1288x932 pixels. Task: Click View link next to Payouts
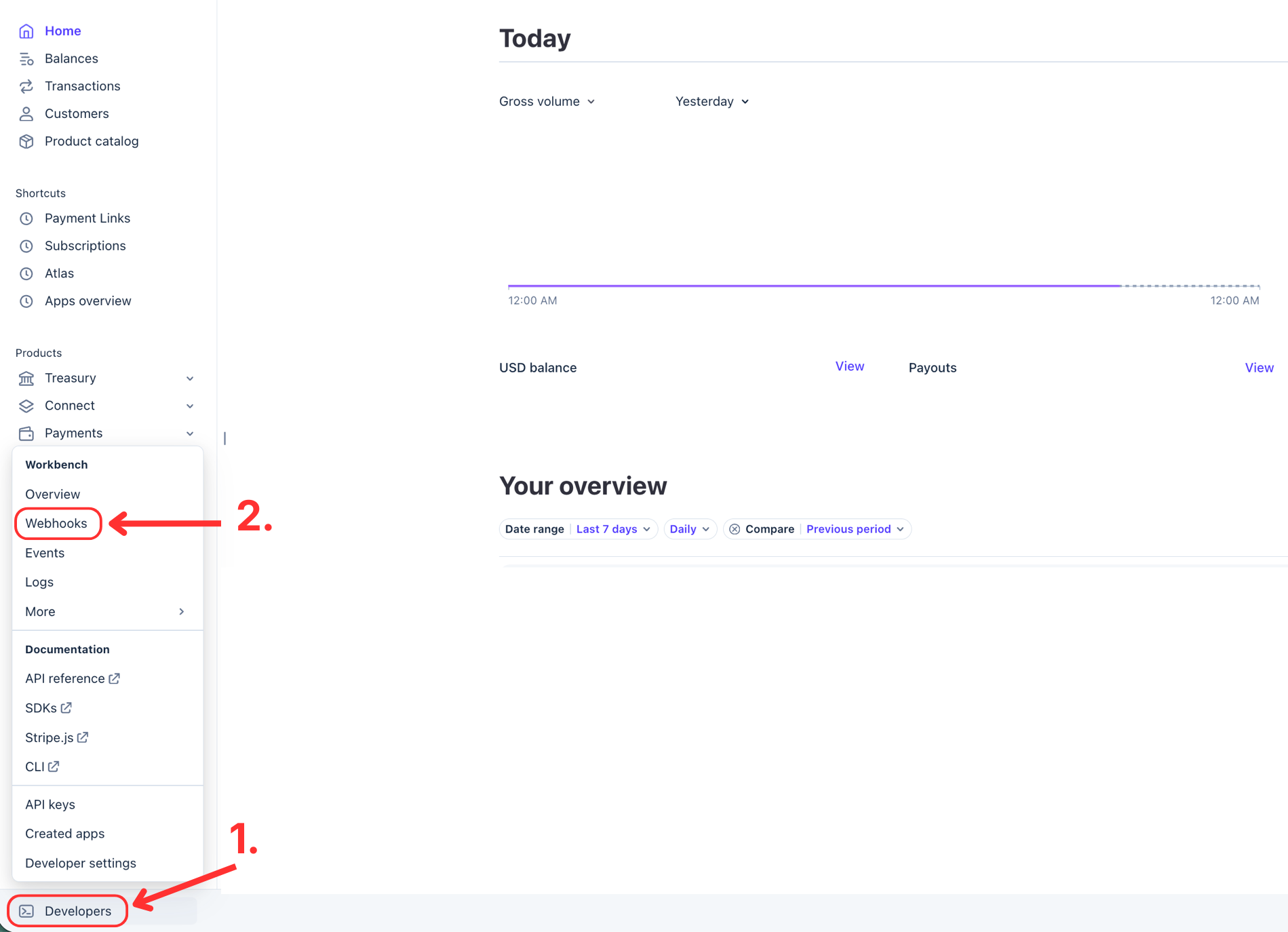click(1259, 368)
